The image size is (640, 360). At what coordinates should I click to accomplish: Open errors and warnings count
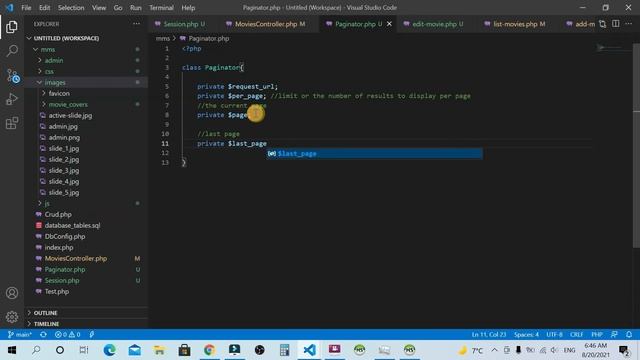point(68,334)
